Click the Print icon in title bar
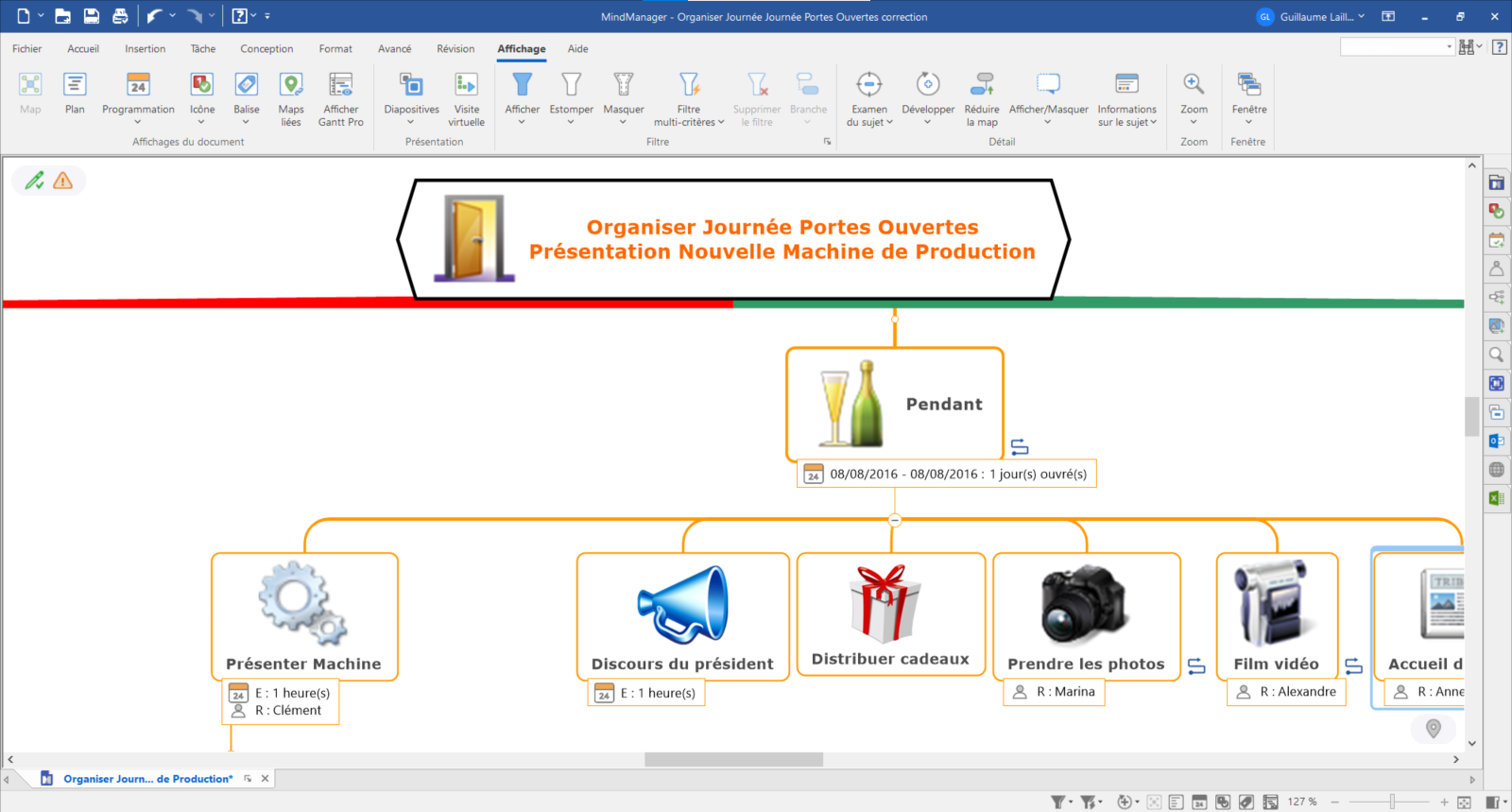This screenshot has height=812, width=1512. (120, 16)
